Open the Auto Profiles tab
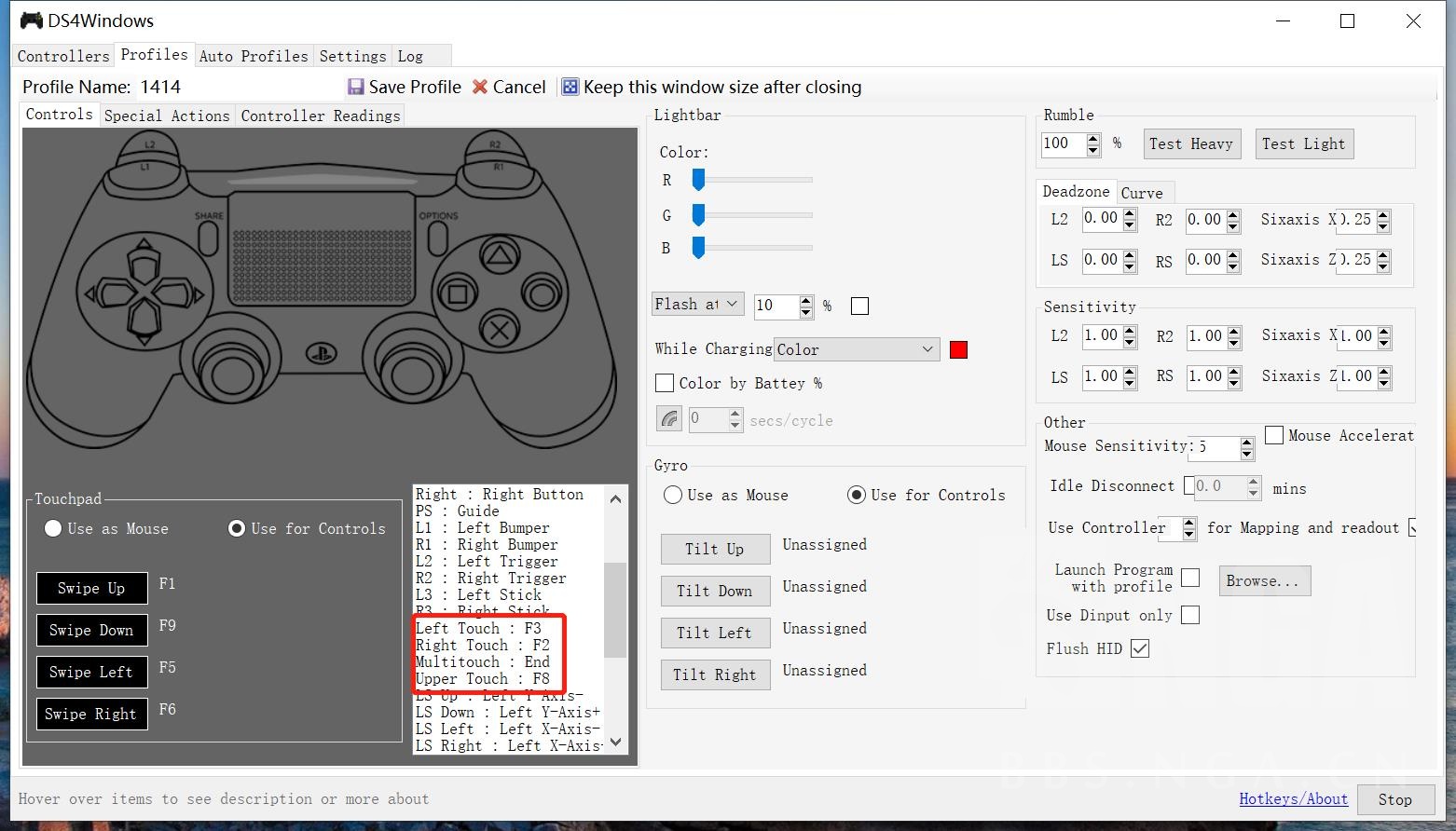Viewport: 1456px width, 831px height. 254,56
